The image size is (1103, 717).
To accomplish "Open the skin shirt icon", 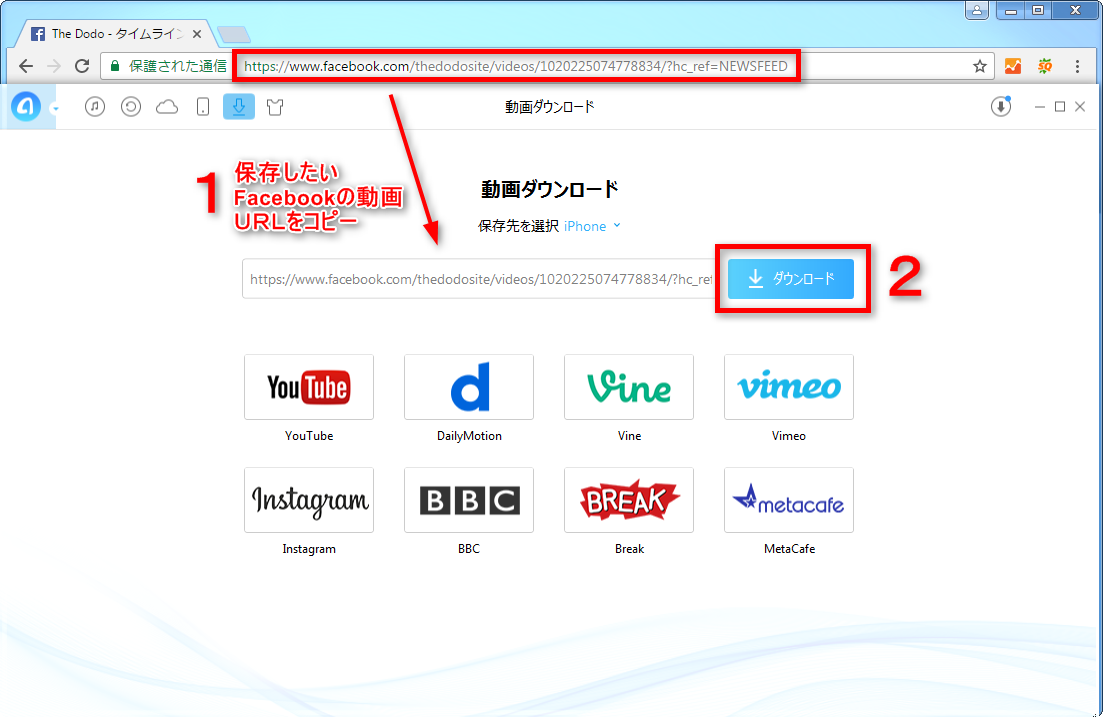I will 275,107.
